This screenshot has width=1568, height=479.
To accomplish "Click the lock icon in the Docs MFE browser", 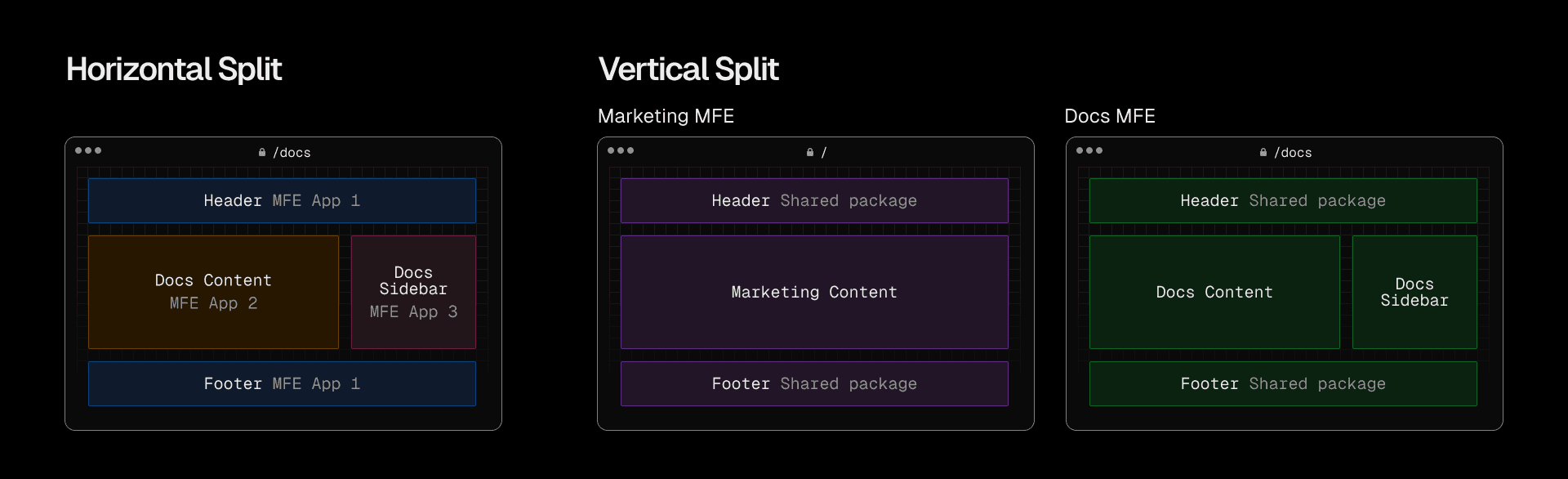I will pyautogui.click(x=1263, y=153).
